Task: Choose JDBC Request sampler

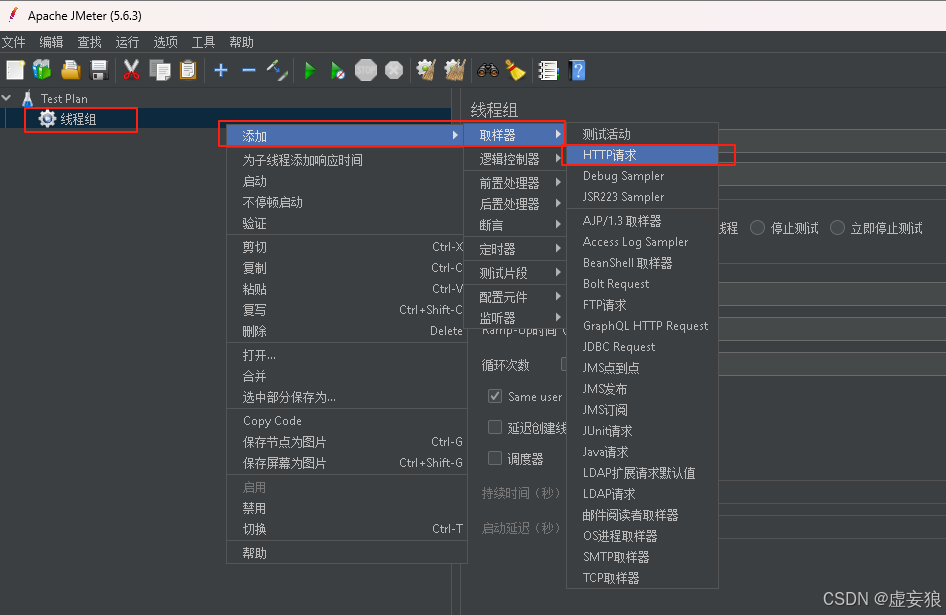Action: [x=643, y=346]
